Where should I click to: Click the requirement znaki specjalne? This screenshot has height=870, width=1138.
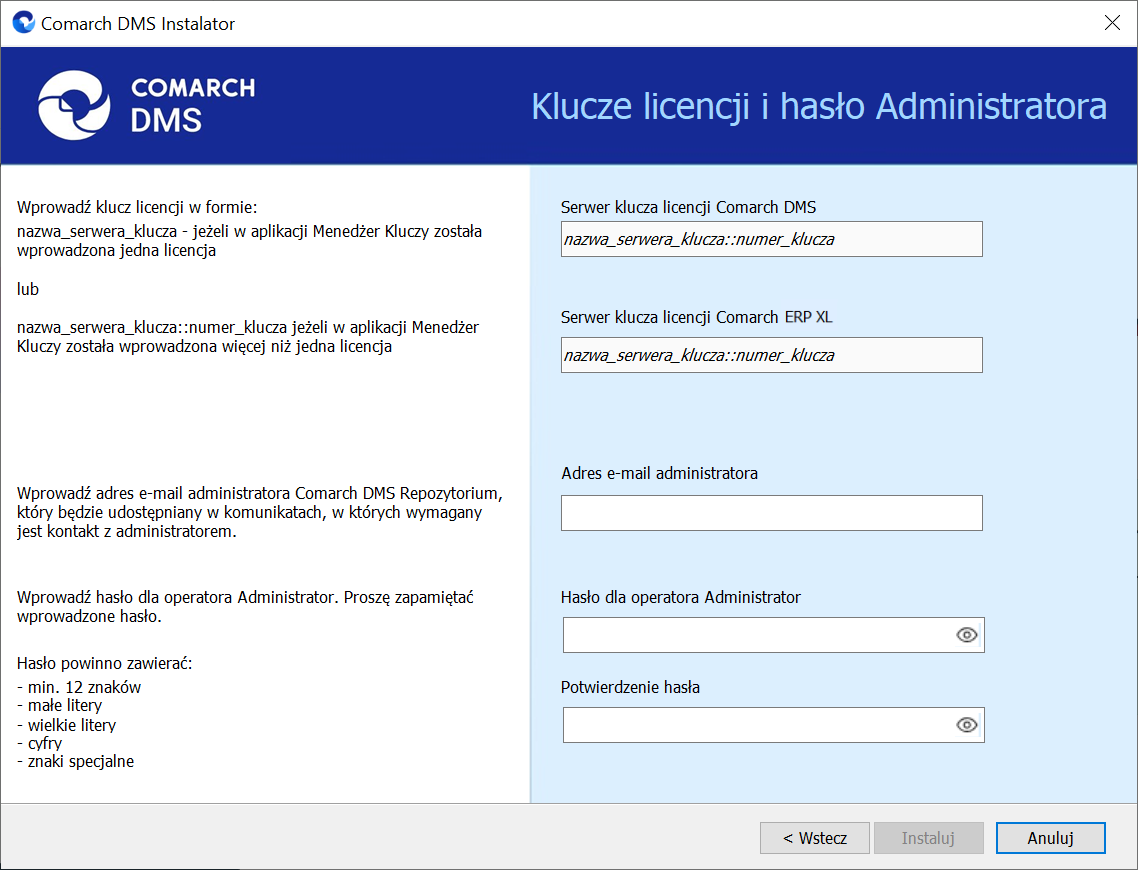tap(75, 761)
